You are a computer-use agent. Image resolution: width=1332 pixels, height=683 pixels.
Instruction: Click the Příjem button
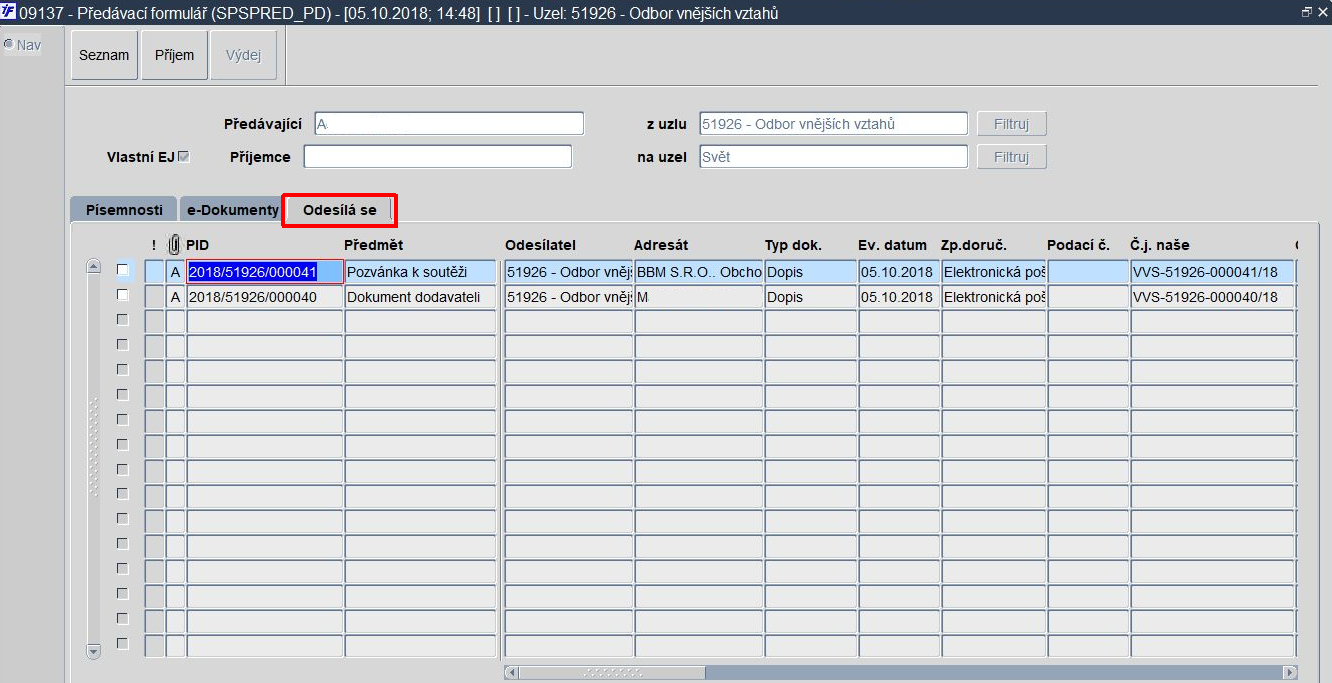174,55
